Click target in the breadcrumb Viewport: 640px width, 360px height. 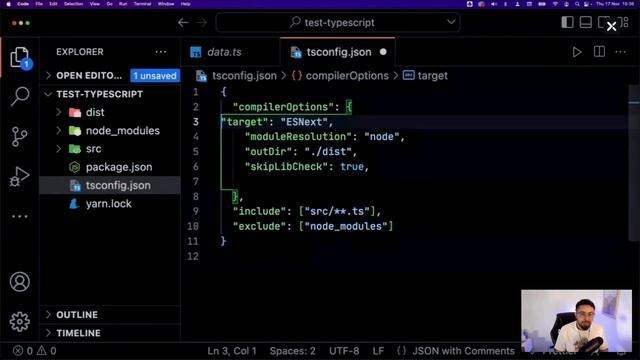click(x=433, y=76)
